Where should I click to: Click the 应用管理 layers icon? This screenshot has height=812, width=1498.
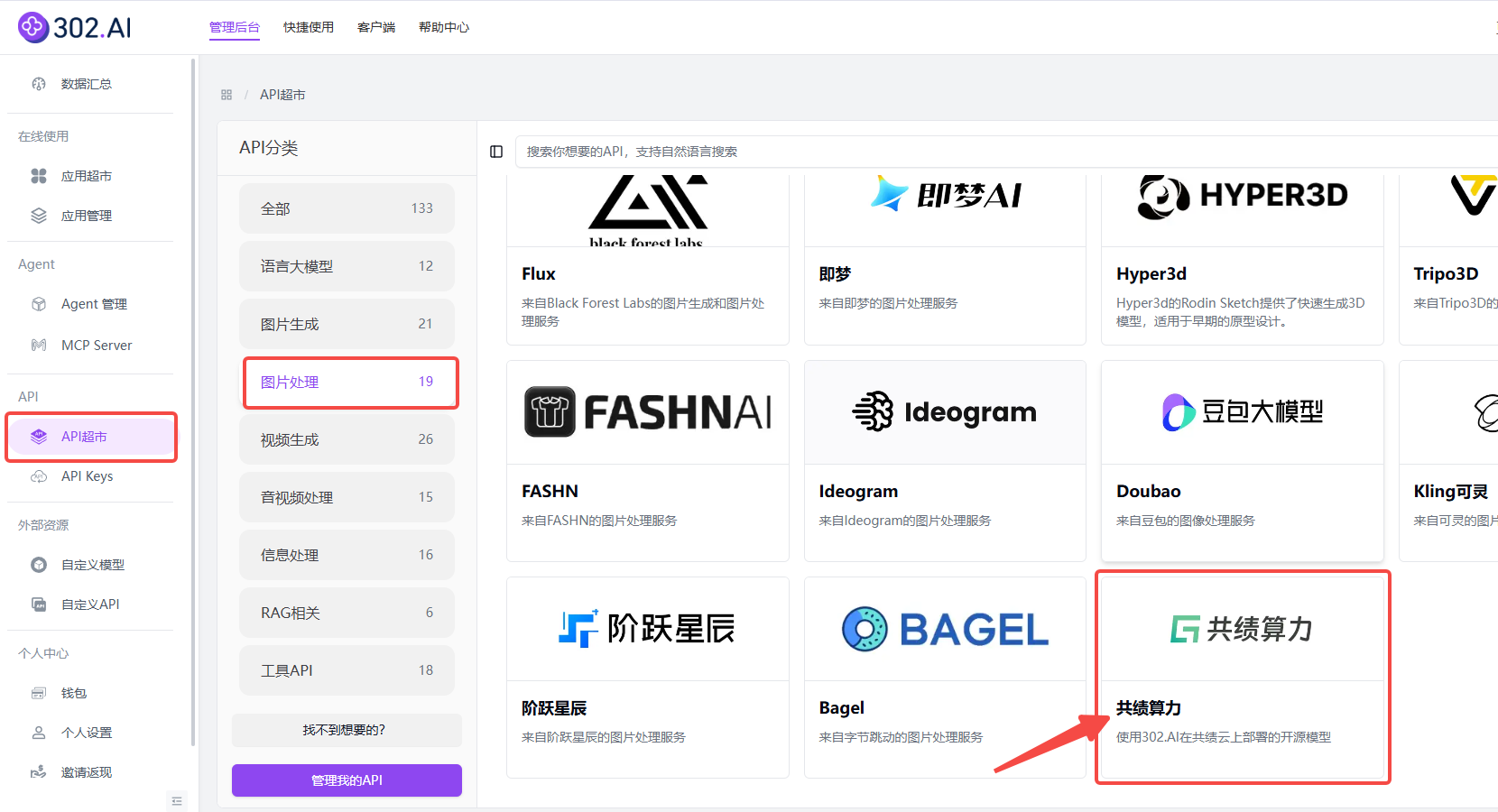(x=39, y=216)
